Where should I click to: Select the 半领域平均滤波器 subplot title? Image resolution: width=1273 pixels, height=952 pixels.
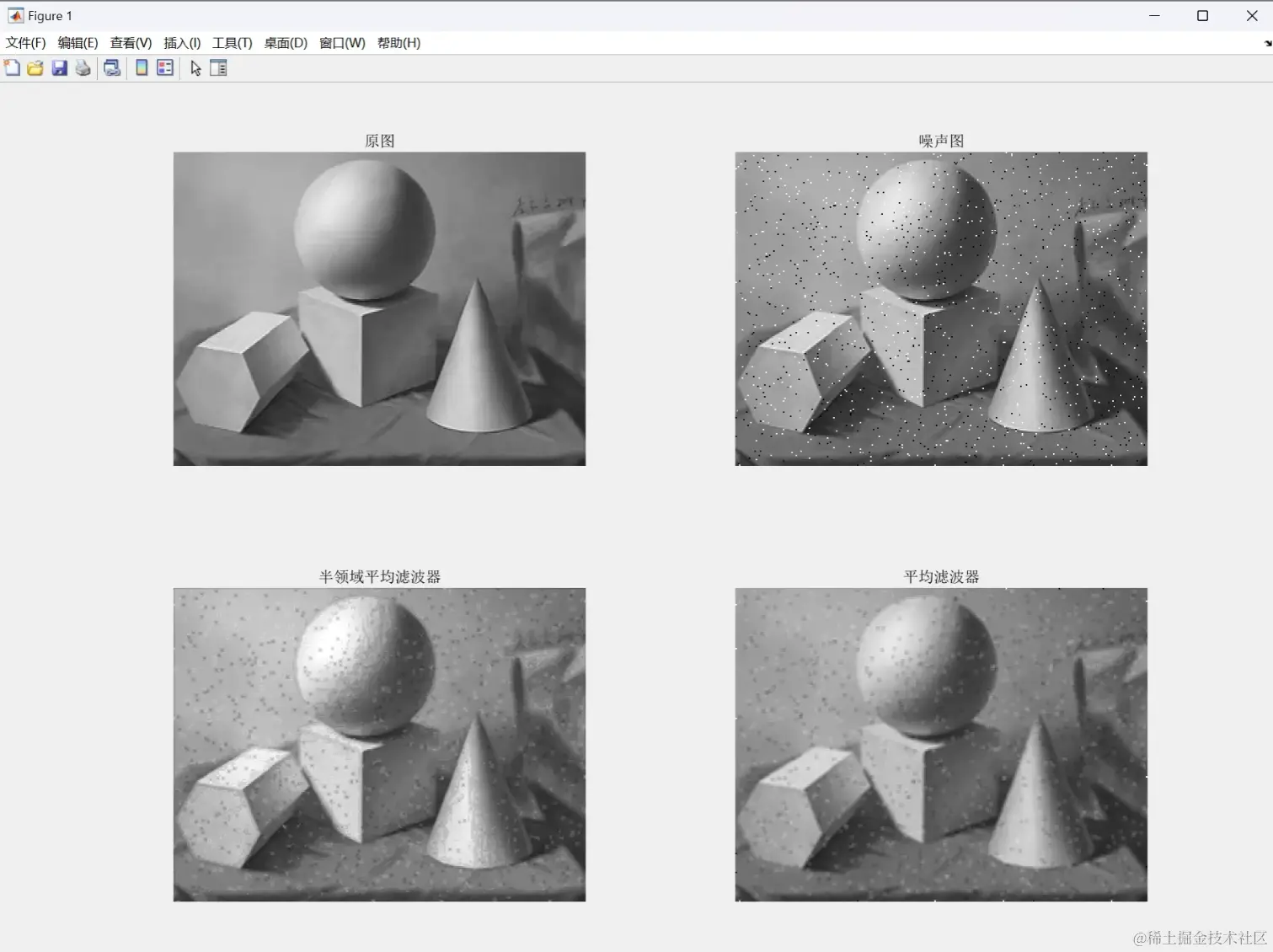click(x=380, y=577)
